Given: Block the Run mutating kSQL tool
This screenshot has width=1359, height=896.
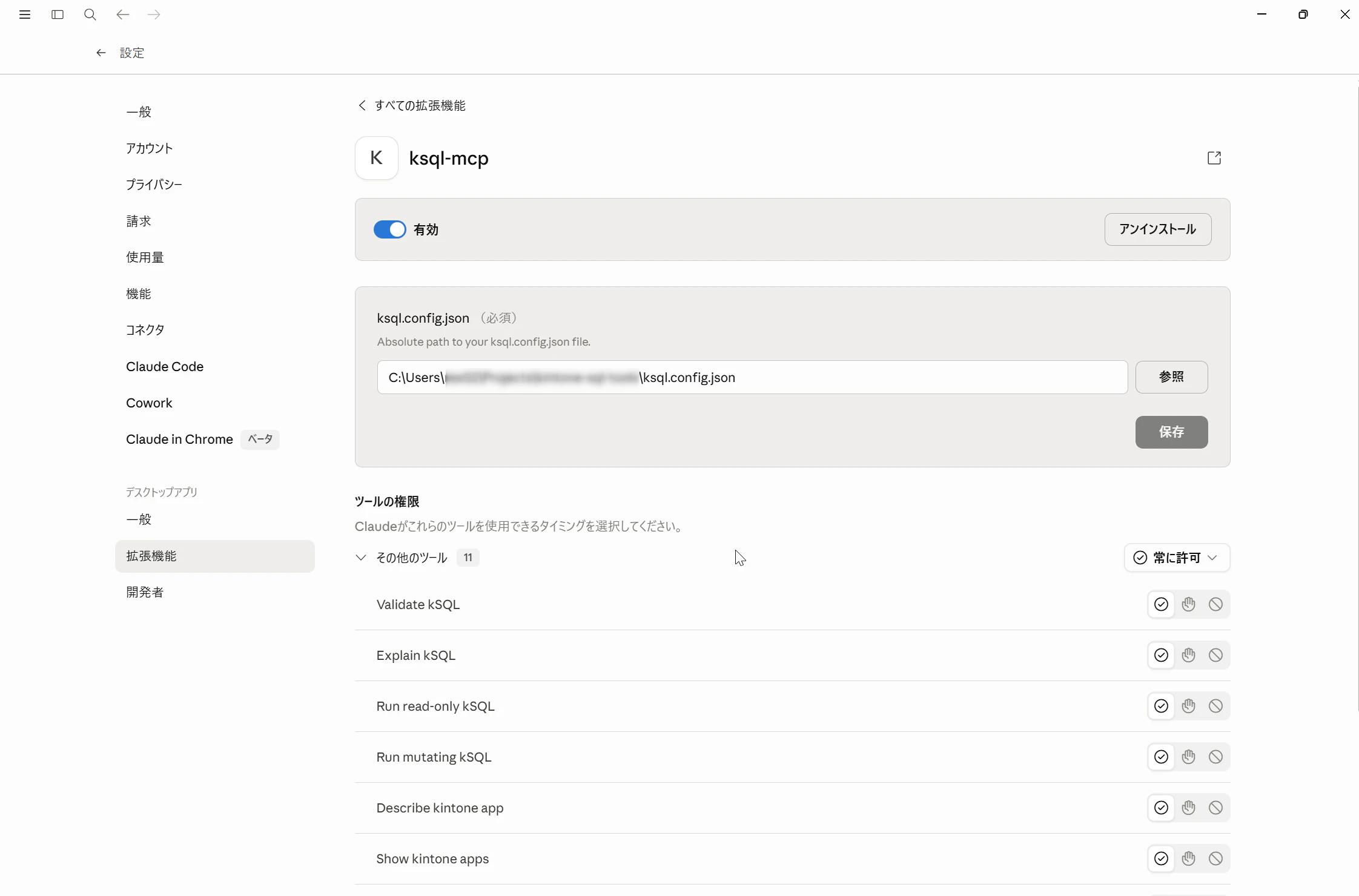Looking at the screenshot, I should 1215,757.
